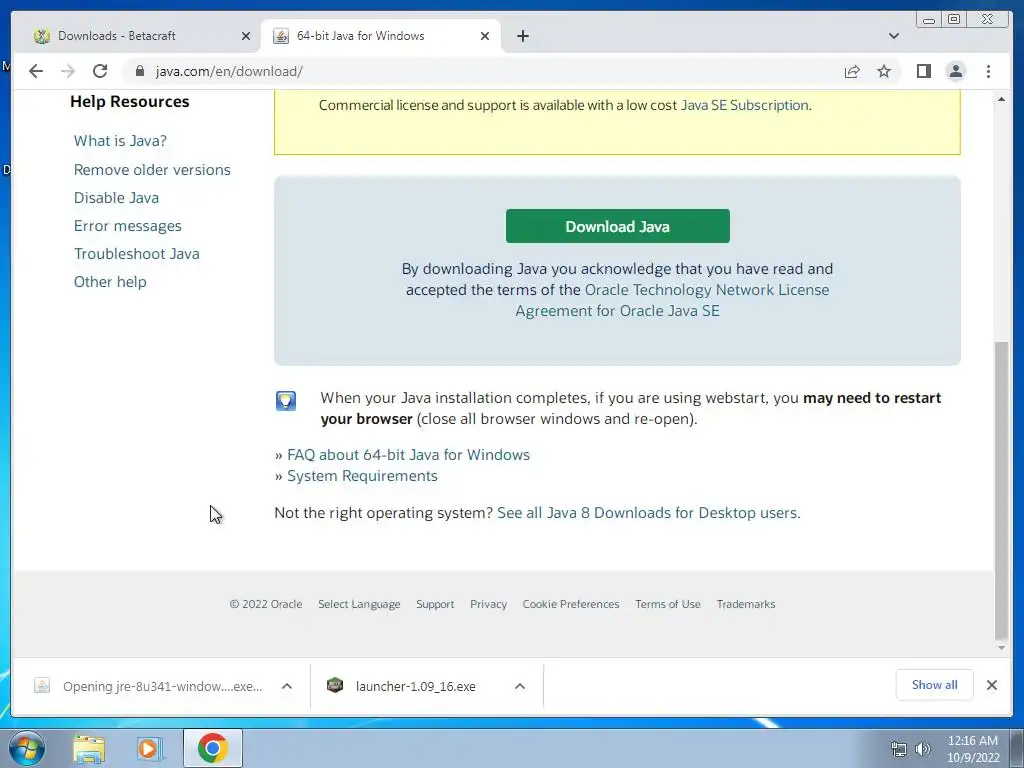Open Cookie Preferences footer link

(x=571, y=604)
